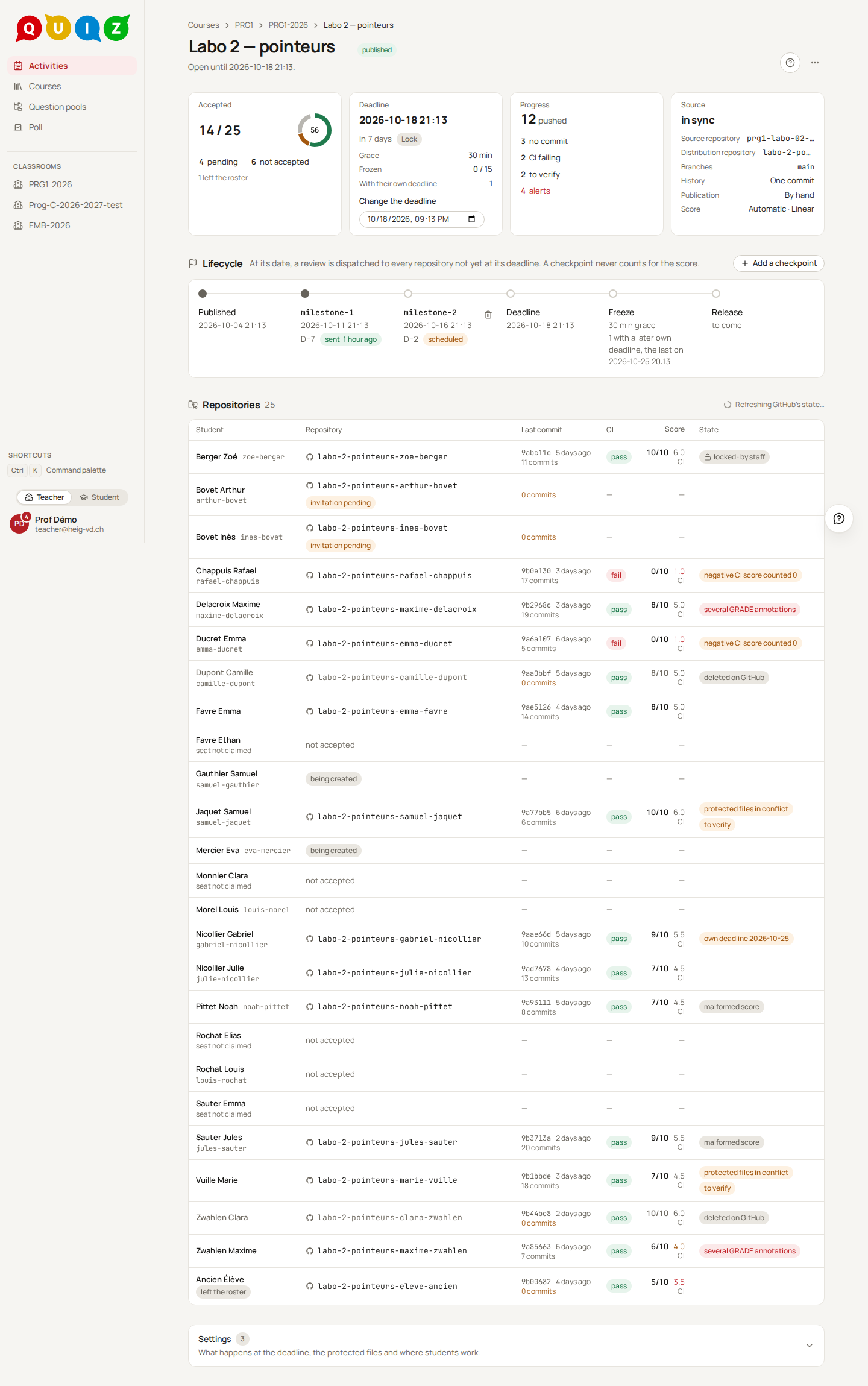Open the floating help chat icon
The width and height of the screenshot is (868, 1386).
click(839, 518)
